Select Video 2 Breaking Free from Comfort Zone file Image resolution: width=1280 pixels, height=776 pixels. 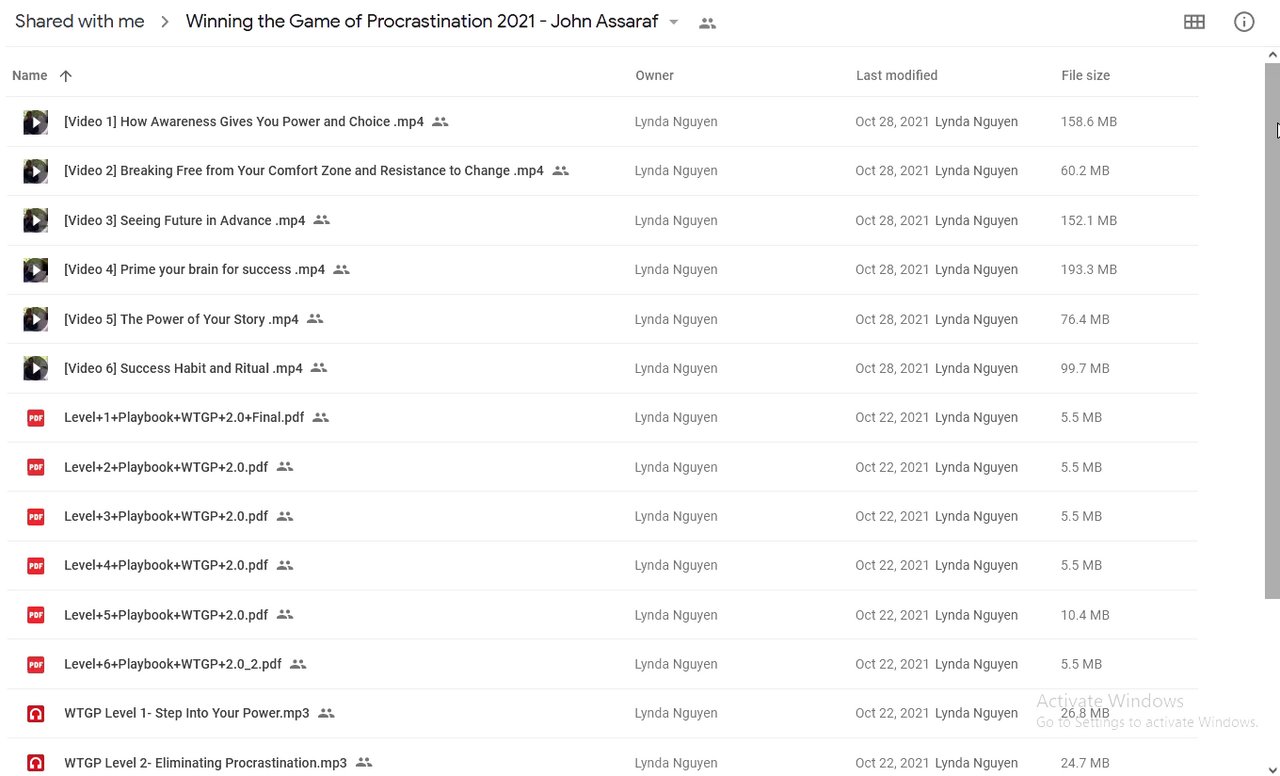pos(303,171)
